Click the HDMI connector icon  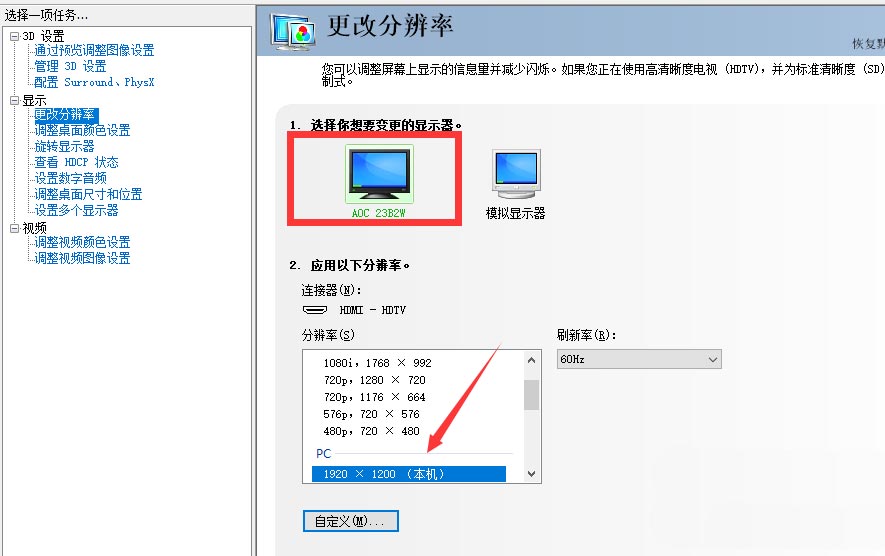(x=315, y=310)
